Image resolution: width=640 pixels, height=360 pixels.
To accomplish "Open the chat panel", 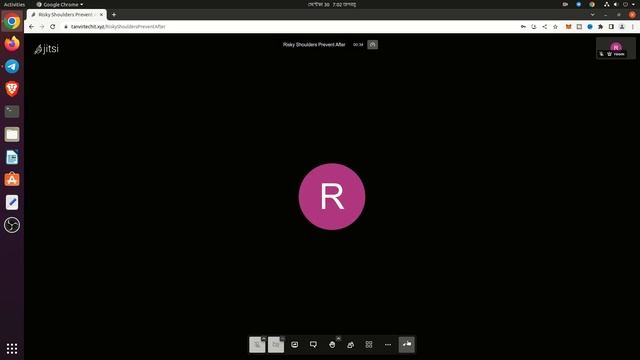I will (x=313, y=345).
